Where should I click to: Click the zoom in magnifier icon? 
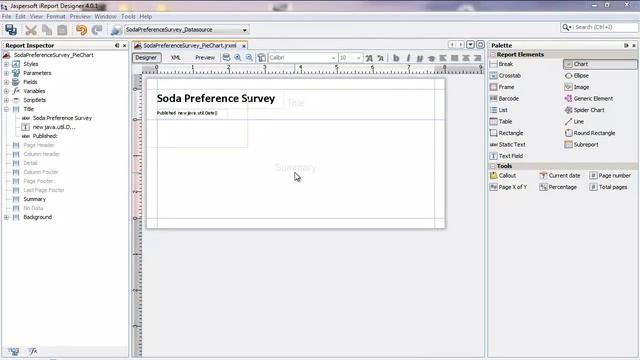pos(238,58)
